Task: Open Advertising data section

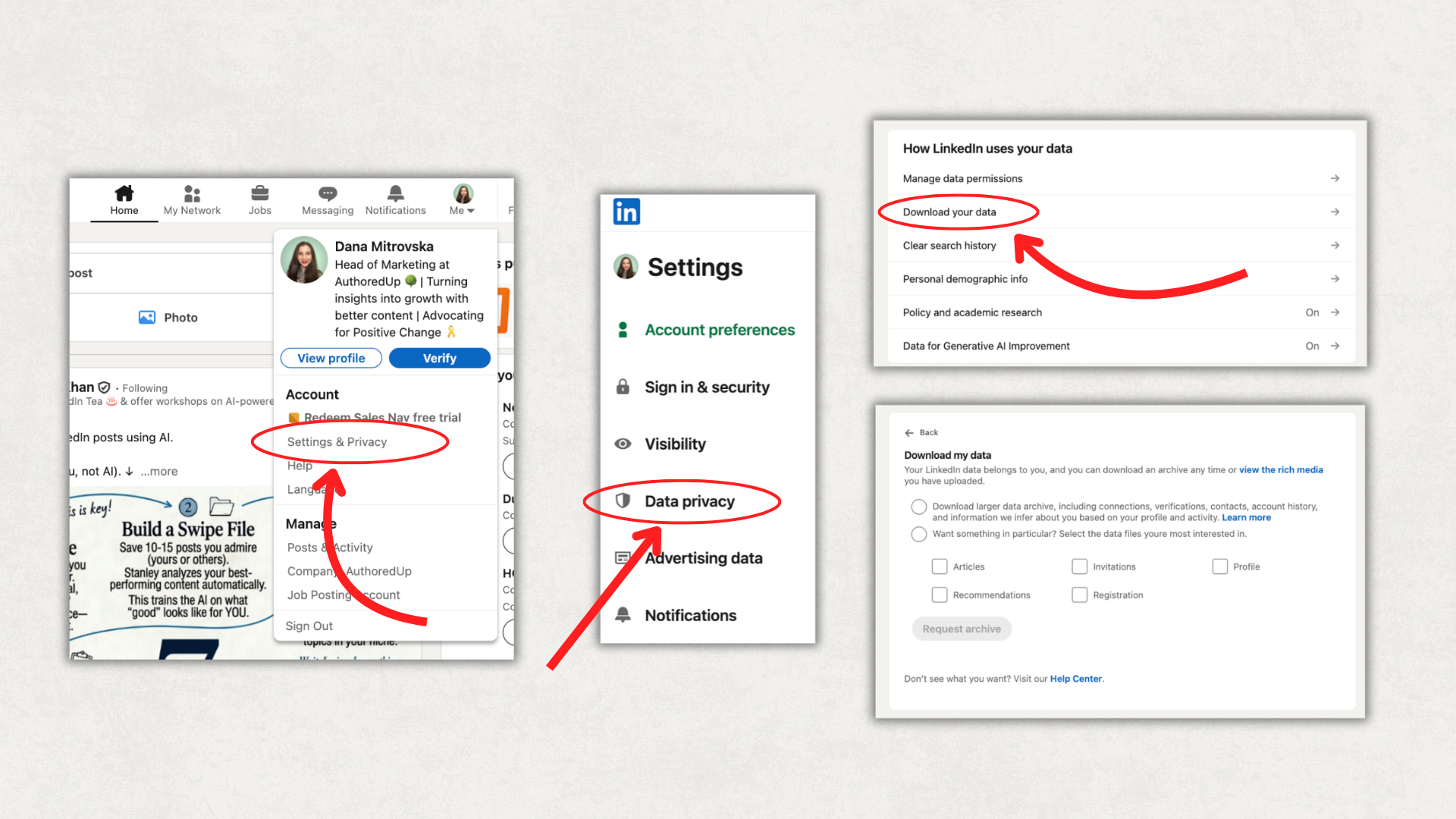Action: [704, 558]
